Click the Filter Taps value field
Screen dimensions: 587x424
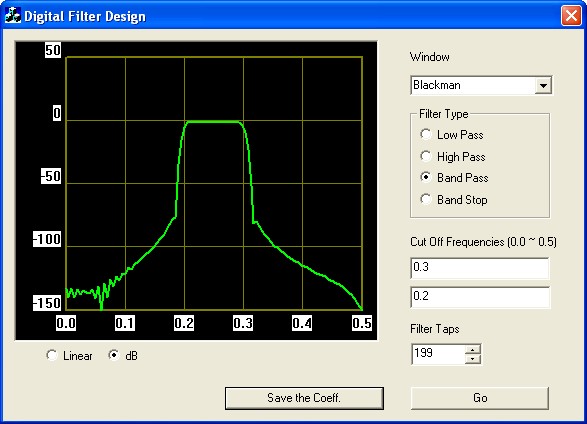(x=438, y=354)
